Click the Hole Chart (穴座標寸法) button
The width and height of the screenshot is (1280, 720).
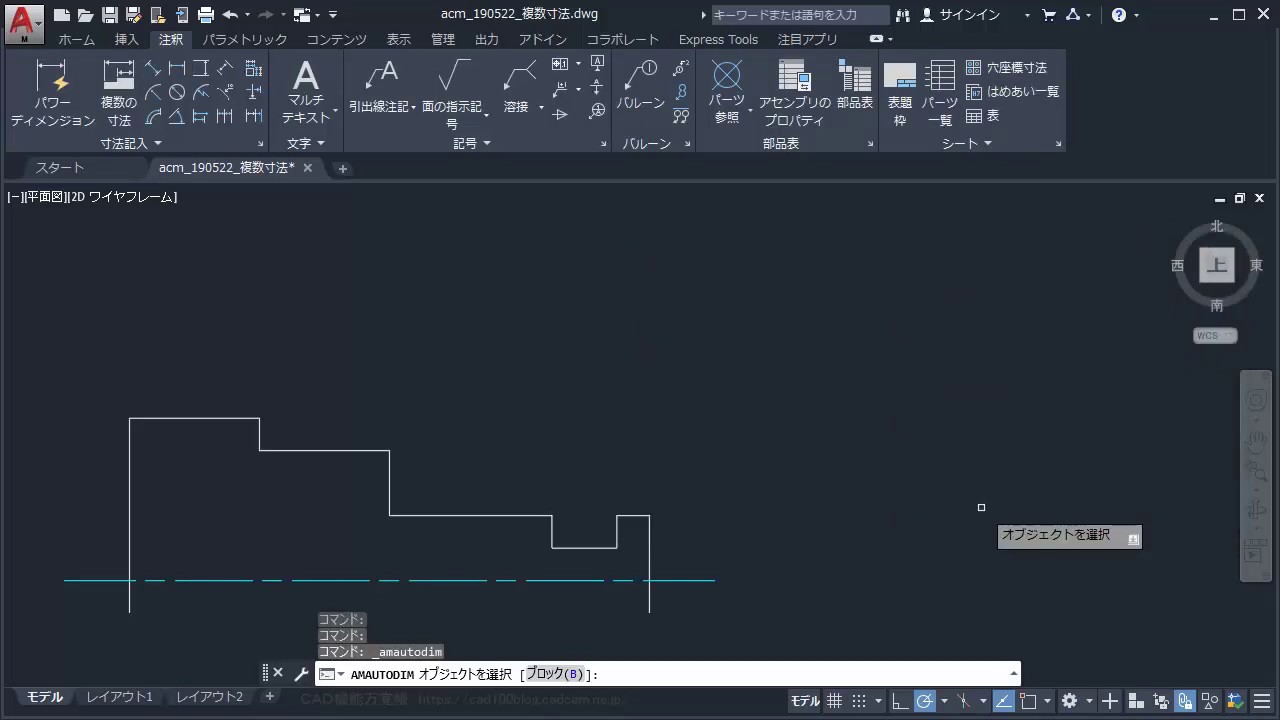[1006, 67]
